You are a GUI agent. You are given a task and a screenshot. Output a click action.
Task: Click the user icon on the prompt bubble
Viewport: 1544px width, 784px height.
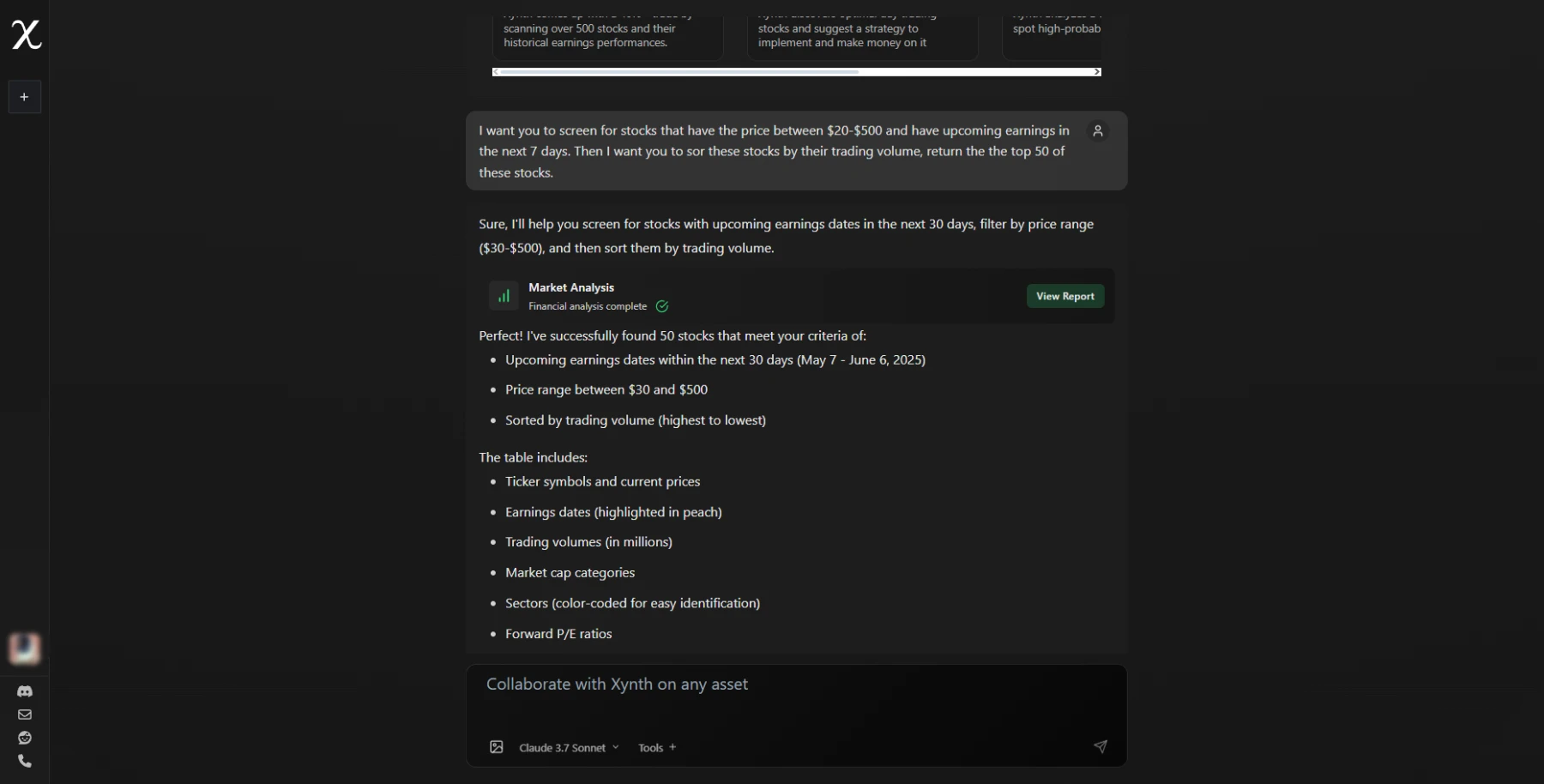click(1097, 131)
